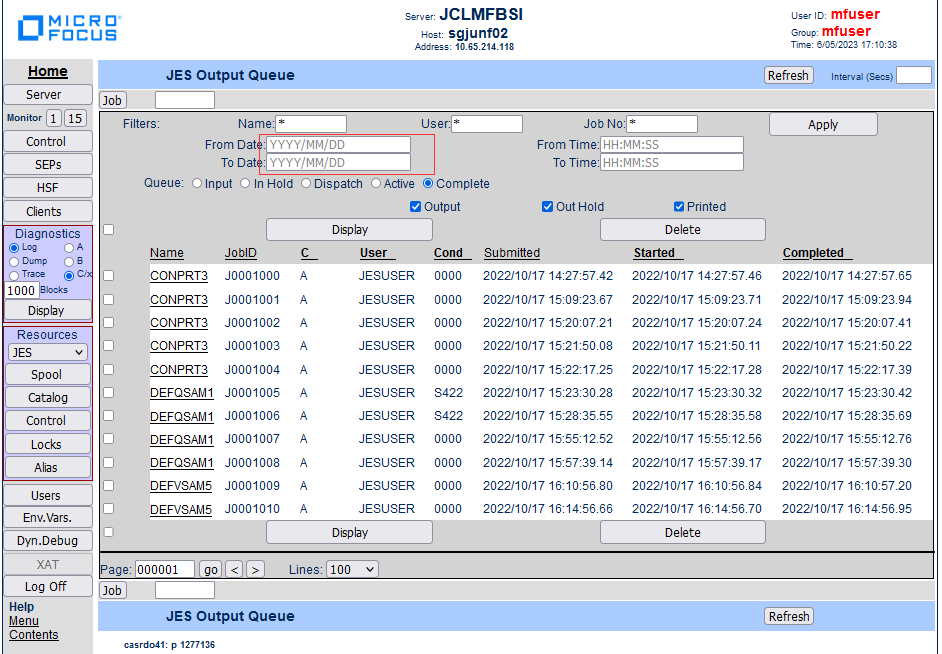Open the Help Contents link
This screenshot has width=942, height=654.
34,635
